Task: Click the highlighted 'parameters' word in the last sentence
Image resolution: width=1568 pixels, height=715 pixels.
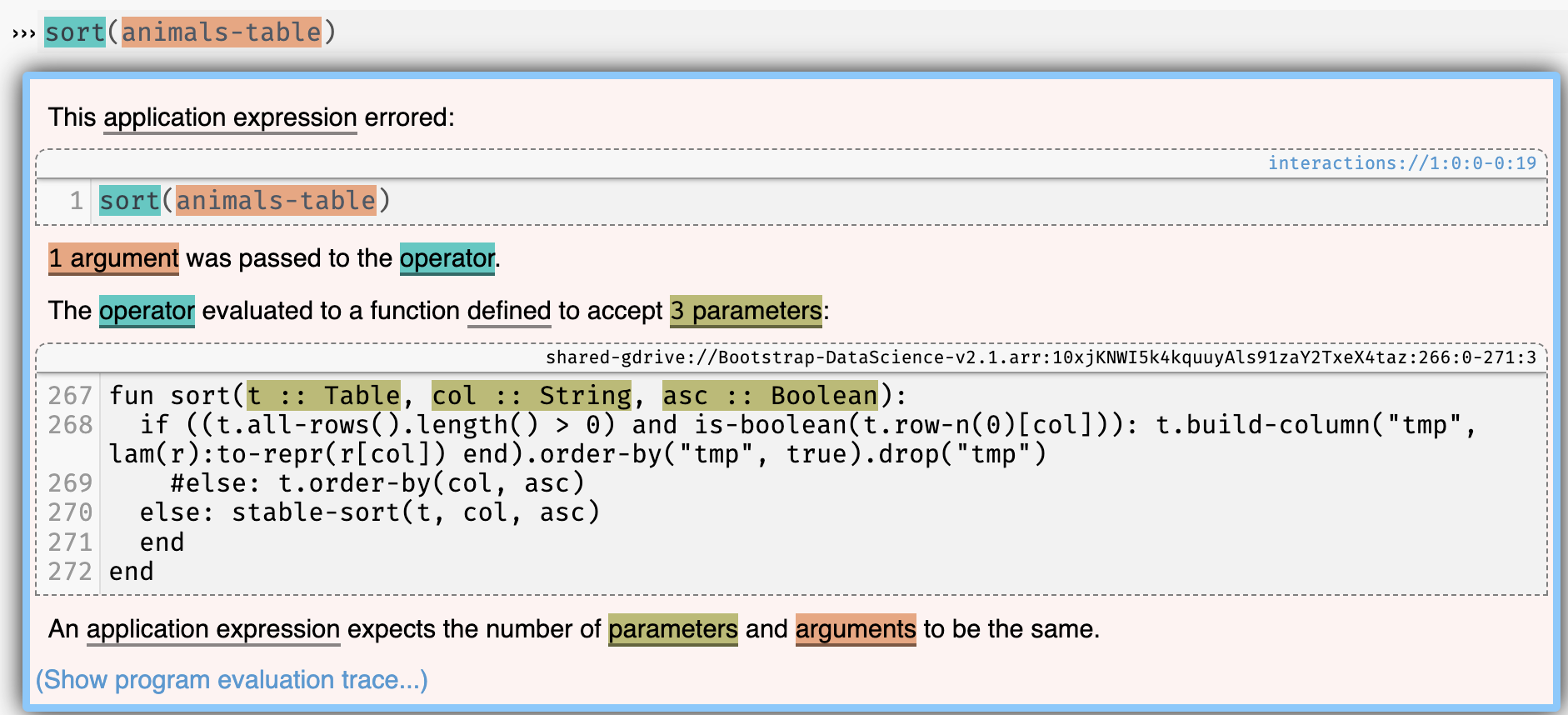Action: [673, 629]
